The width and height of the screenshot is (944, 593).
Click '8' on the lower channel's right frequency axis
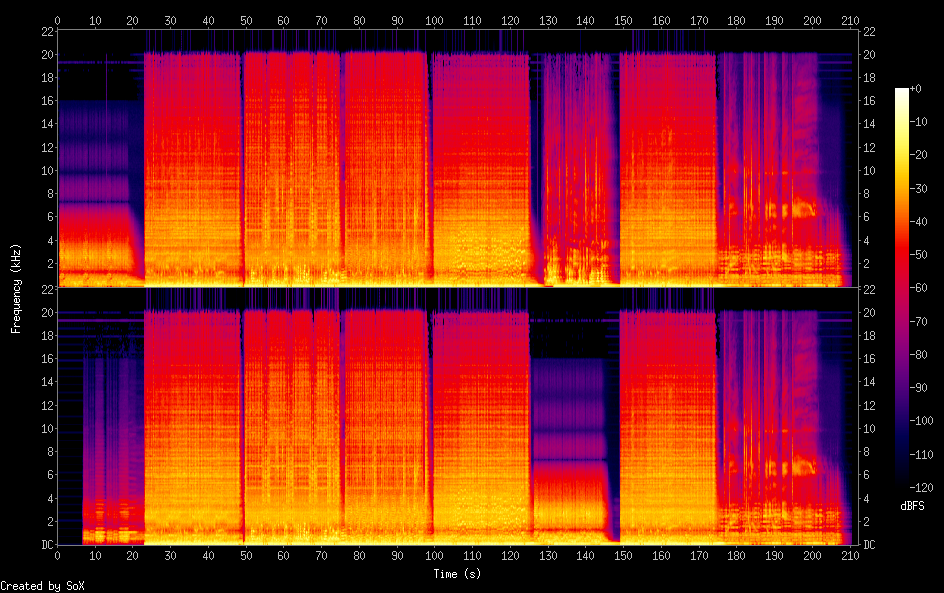point(866,452)
